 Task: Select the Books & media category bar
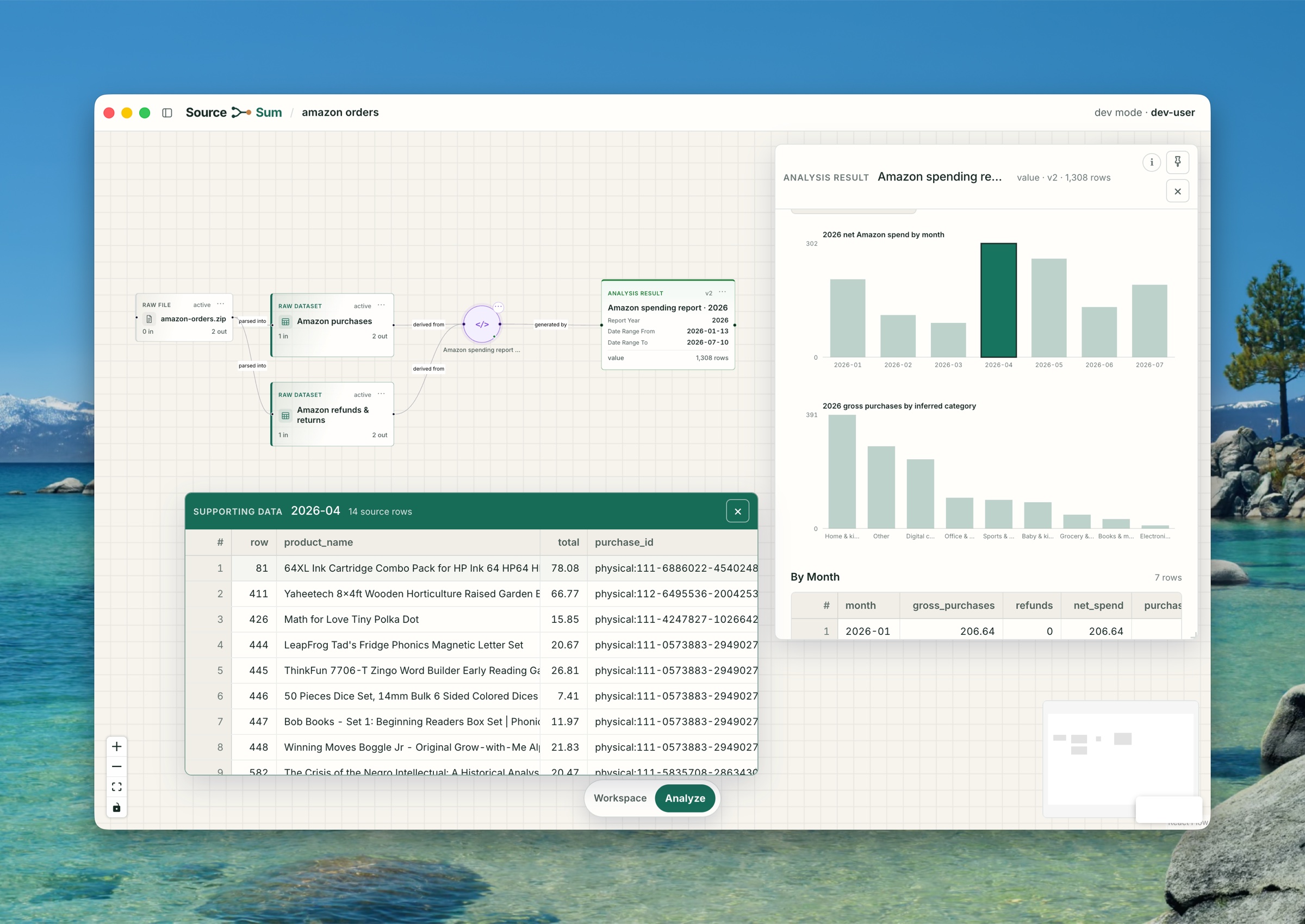(x=1116, y=524)
